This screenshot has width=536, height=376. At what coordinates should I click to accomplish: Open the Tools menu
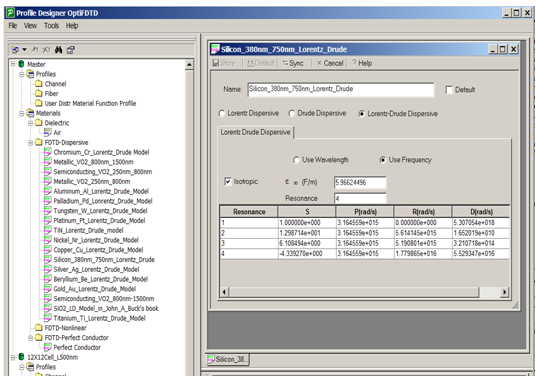pos(51,26)
